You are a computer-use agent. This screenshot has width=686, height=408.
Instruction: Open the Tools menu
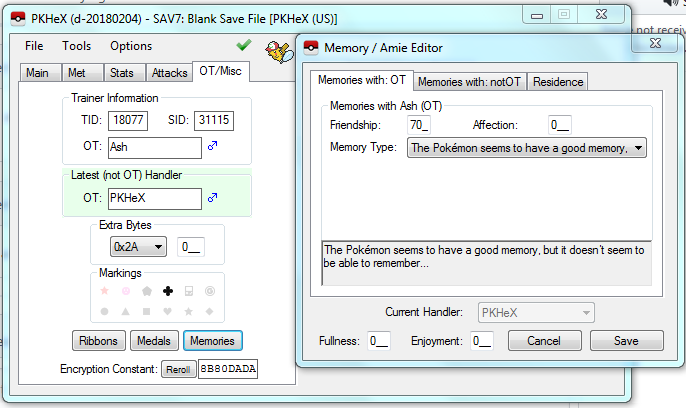pos(77,46)
